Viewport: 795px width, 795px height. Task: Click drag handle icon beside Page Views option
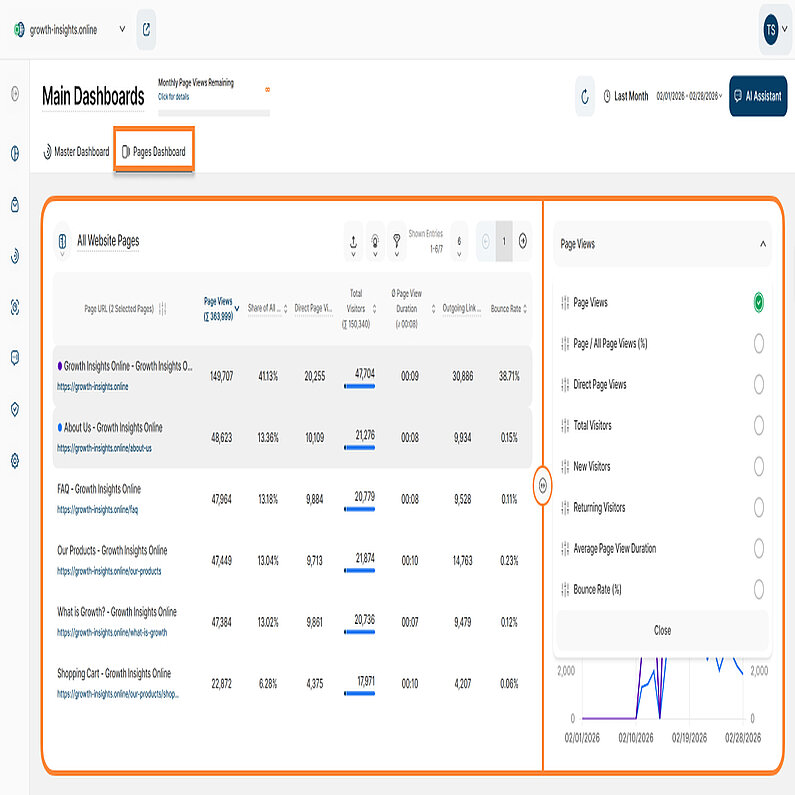coord(565,303)
